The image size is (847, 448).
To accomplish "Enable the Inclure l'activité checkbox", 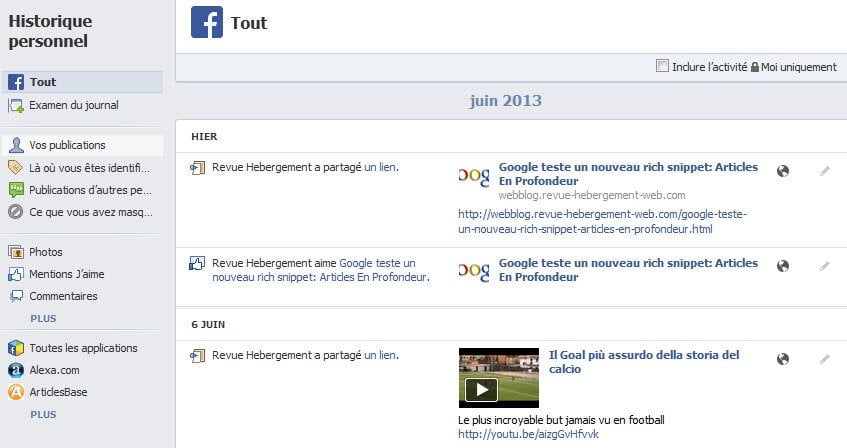I will click(662, 66).
